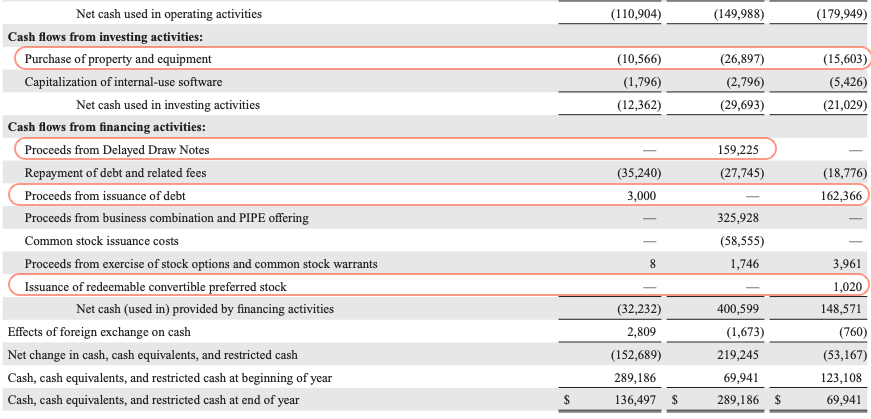The image size is (871, 419).
Task: Select "Net cash used in investing activities" label
Action: pyautogui.click(x=168, y=104)
